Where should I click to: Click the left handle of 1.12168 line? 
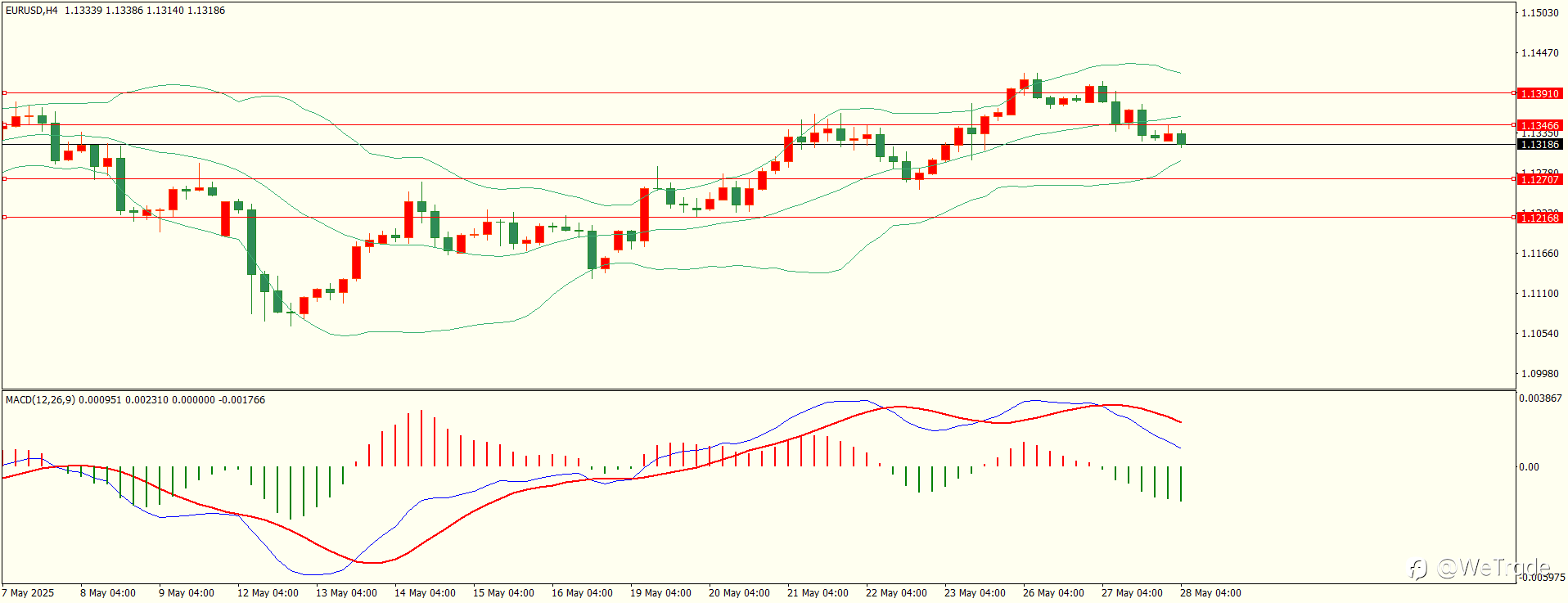4,217
